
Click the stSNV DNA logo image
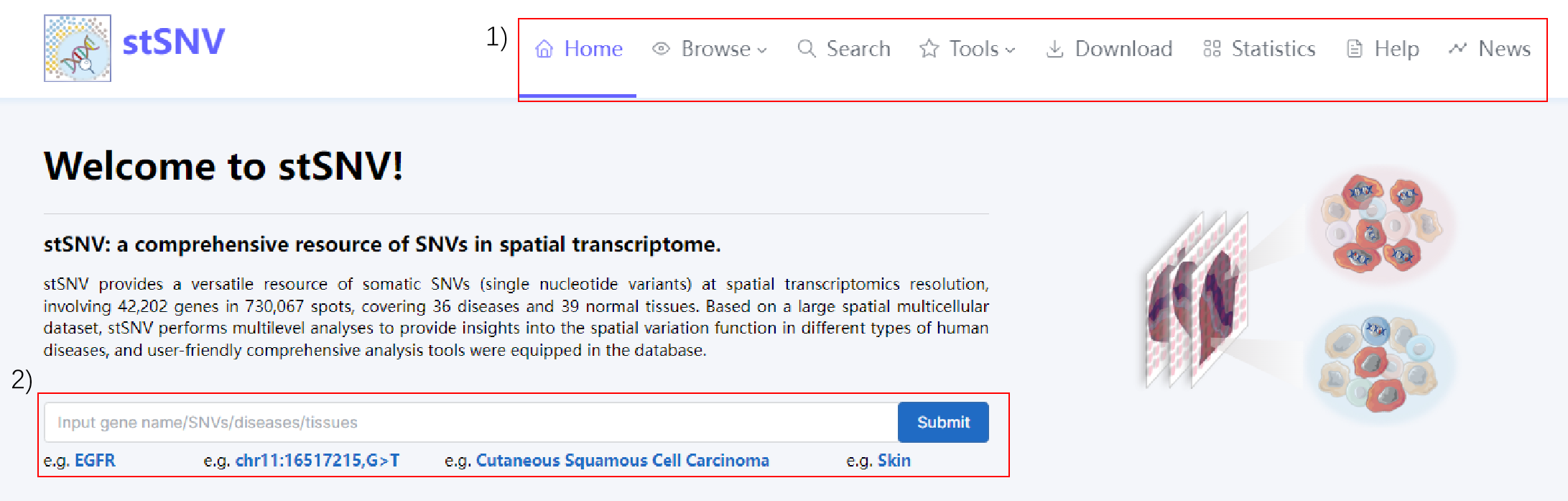[x=78, y=48]
